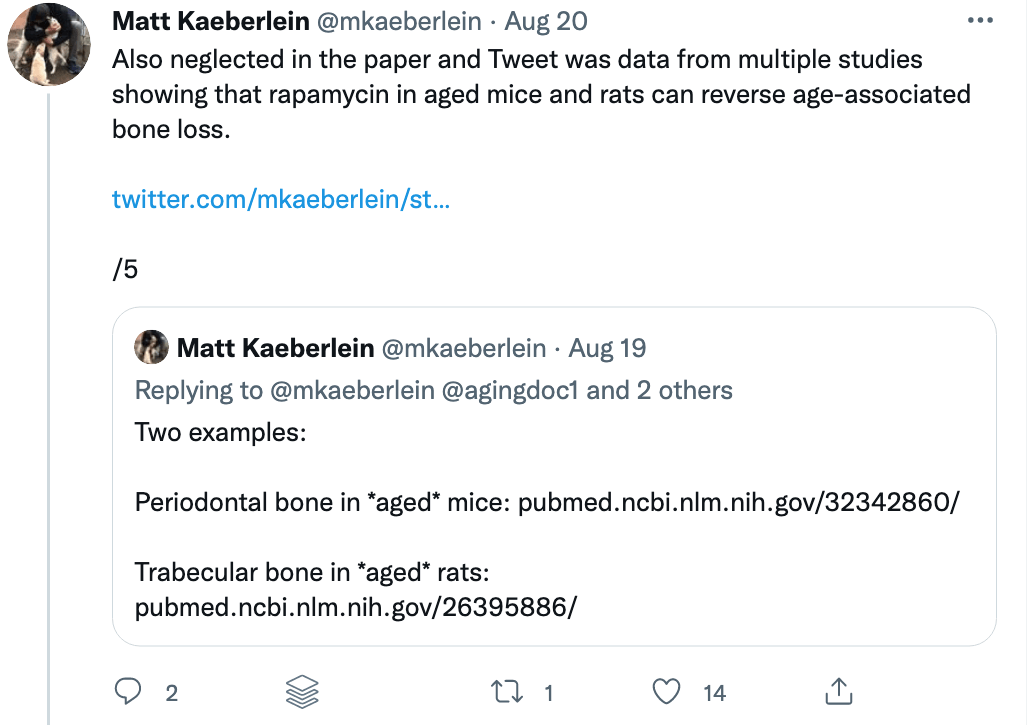1032x725 pixels.
Task: Click the @mkaeberlein handle in main tweet
Action: (x=398, y=21)
